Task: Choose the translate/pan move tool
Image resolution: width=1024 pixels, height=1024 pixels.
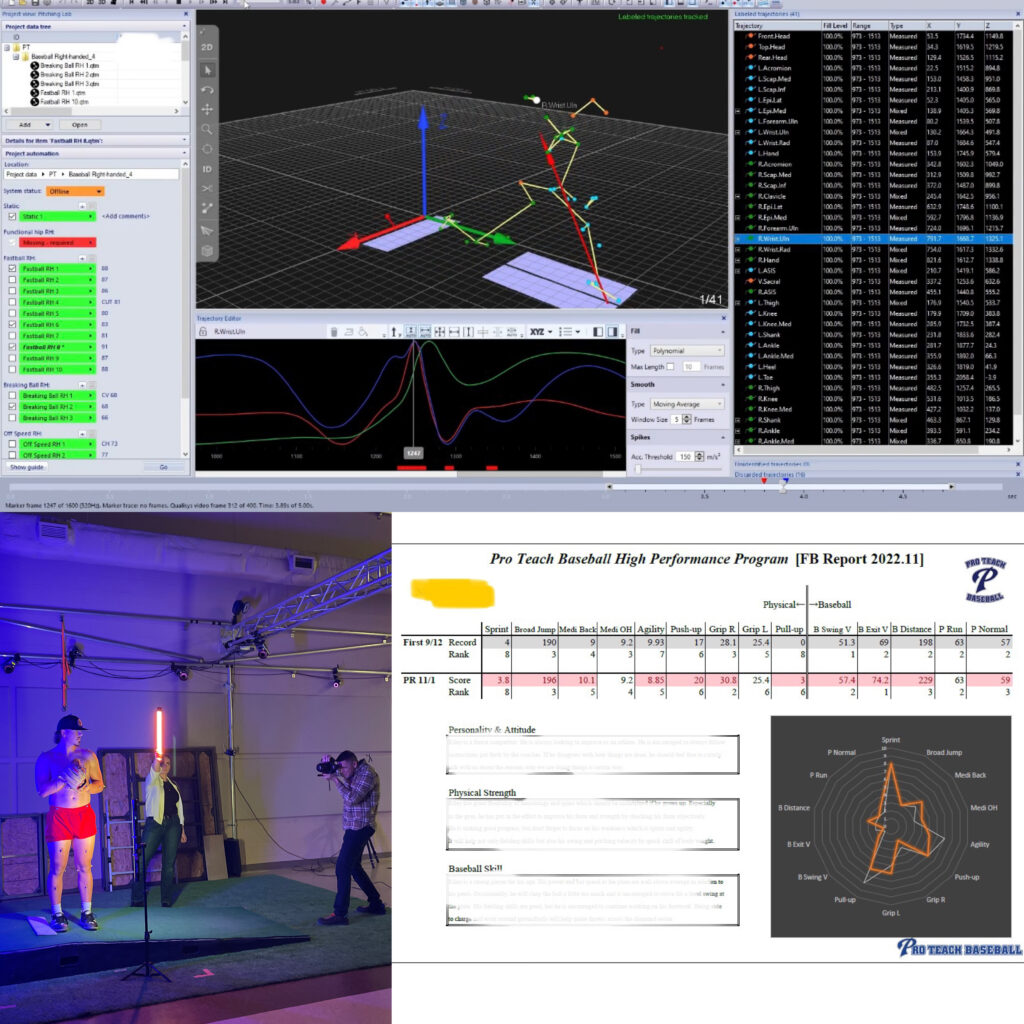Action: click(207, 109)
